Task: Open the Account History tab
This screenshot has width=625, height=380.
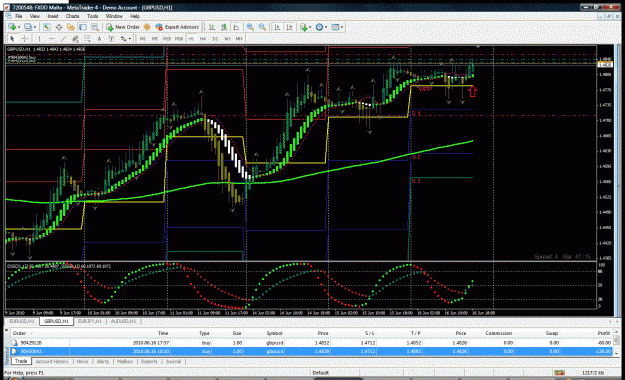Action: (52, 362)
